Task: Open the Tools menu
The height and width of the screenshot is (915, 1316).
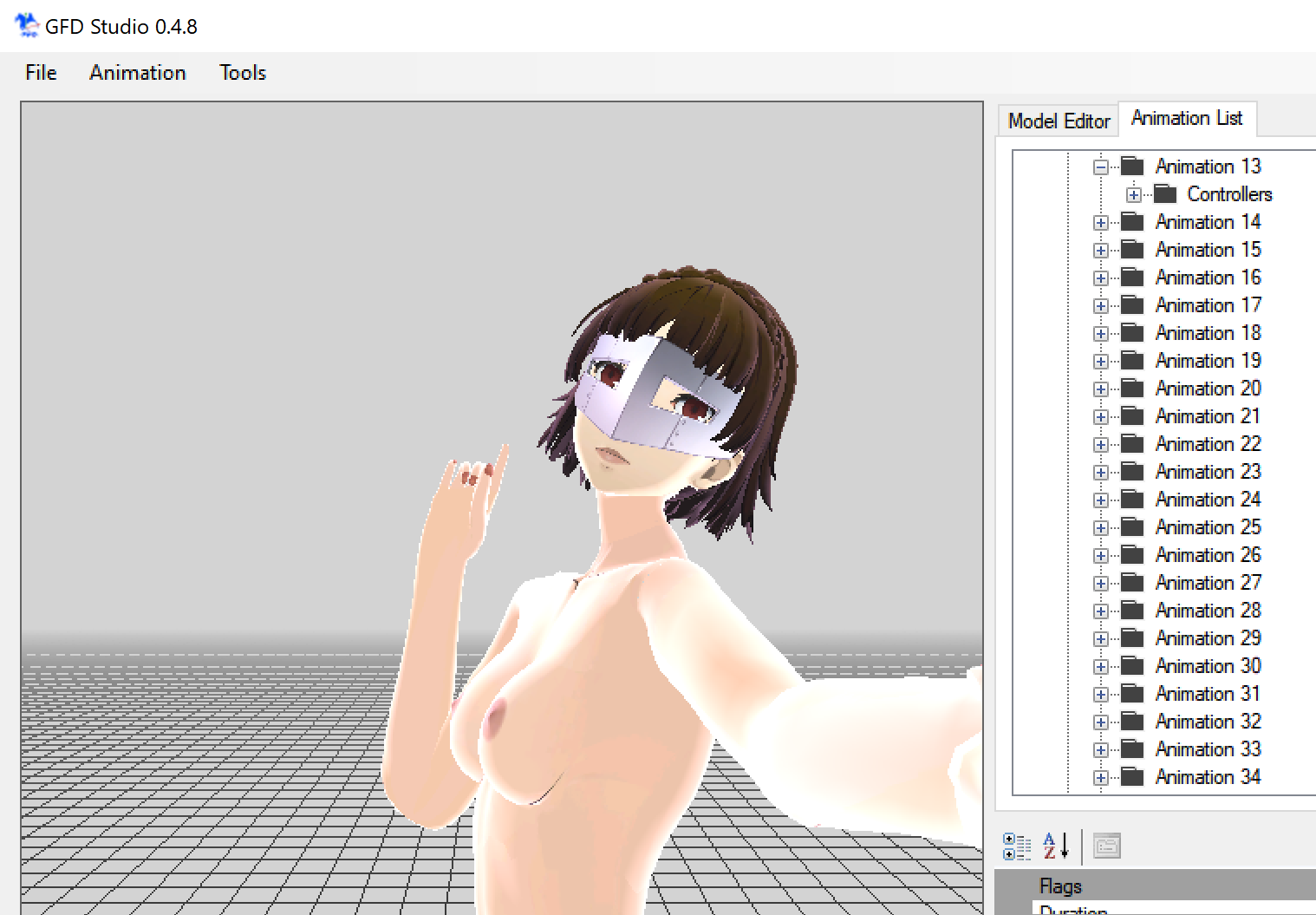Action: point(243,73)
